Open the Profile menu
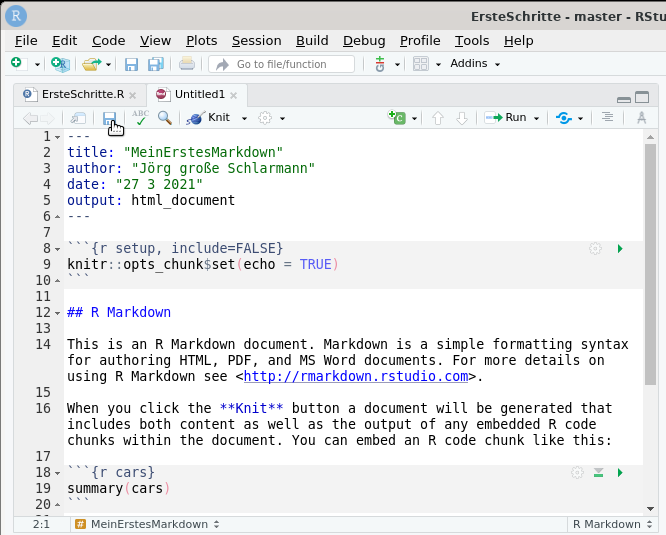The image size is (666, 535). (x=420, y=41)
